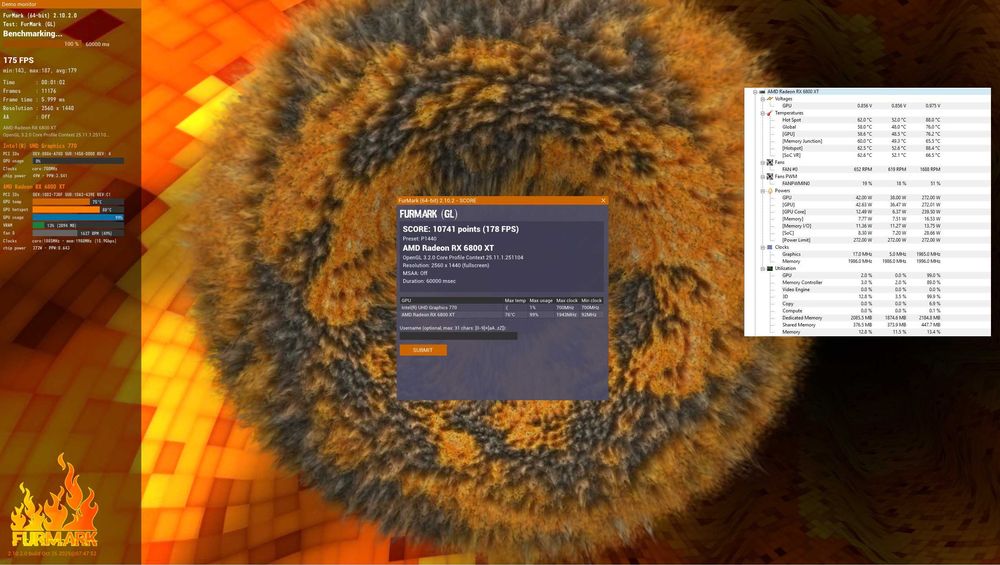Collapse the Utilization group expander
This screenshot has width=1000, height=565.
[763, 268]
